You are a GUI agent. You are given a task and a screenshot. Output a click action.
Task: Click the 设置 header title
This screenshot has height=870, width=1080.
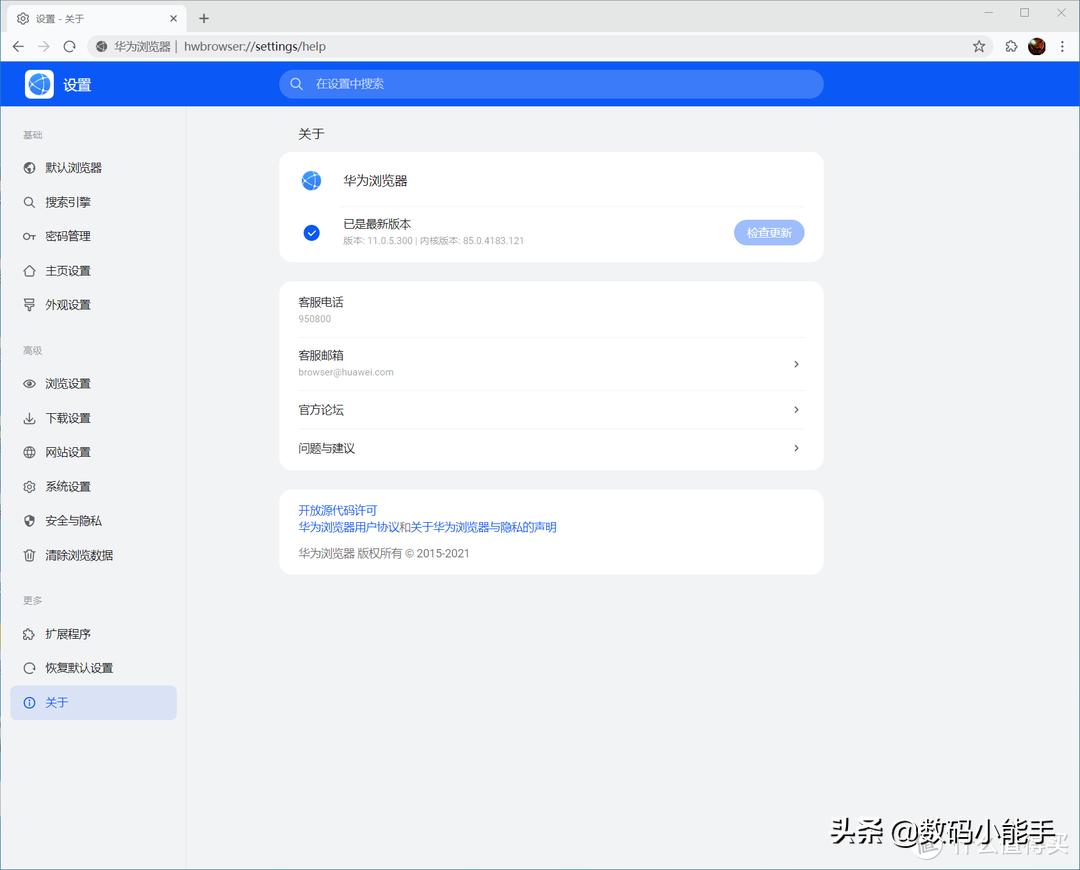[x=77, y=85]
